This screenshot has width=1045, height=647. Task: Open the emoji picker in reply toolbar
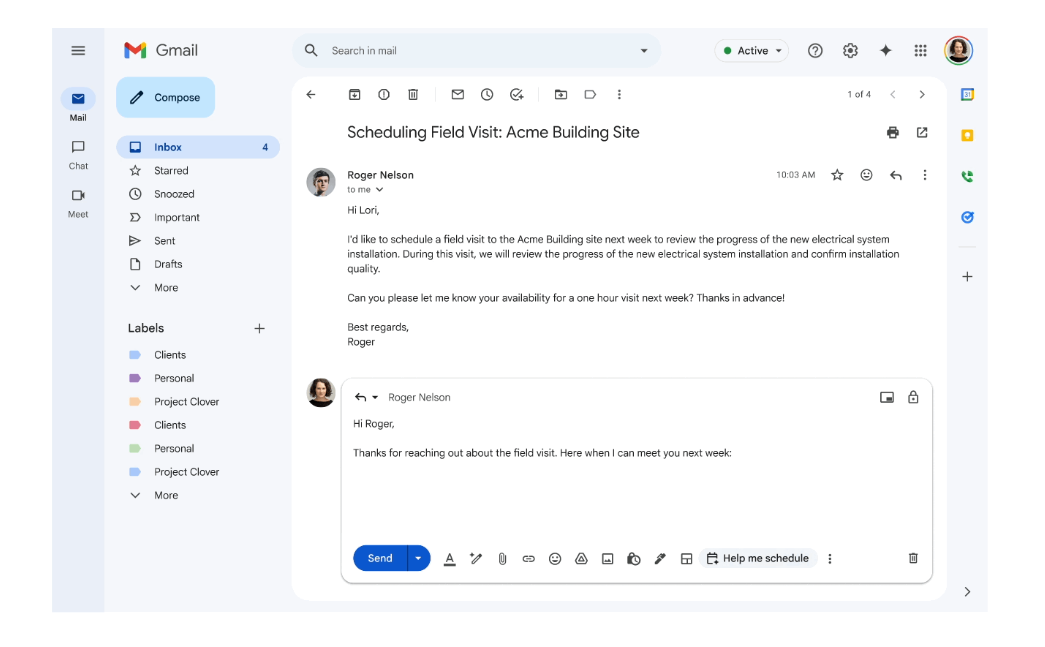(x=555, y=559)
